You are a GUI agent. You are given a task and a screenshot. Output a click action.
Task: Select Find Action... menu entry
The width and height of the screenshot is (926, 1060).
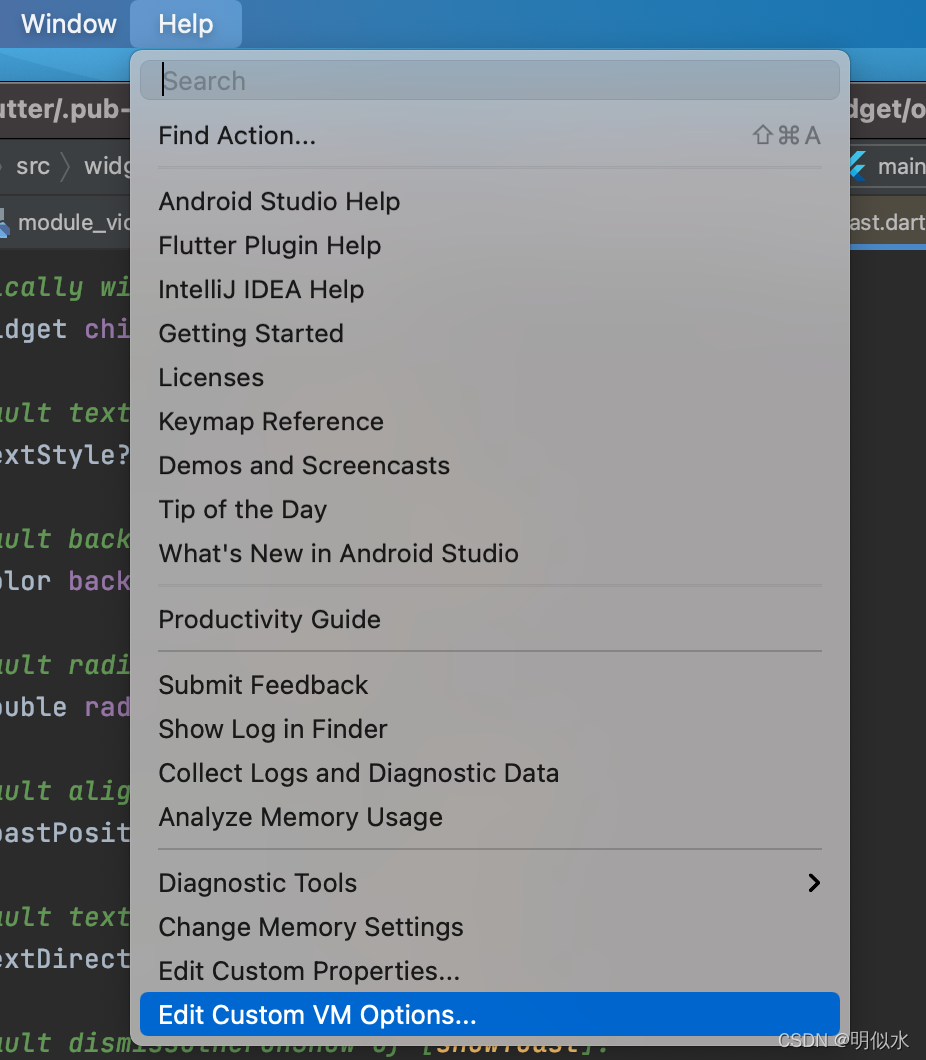237,136
